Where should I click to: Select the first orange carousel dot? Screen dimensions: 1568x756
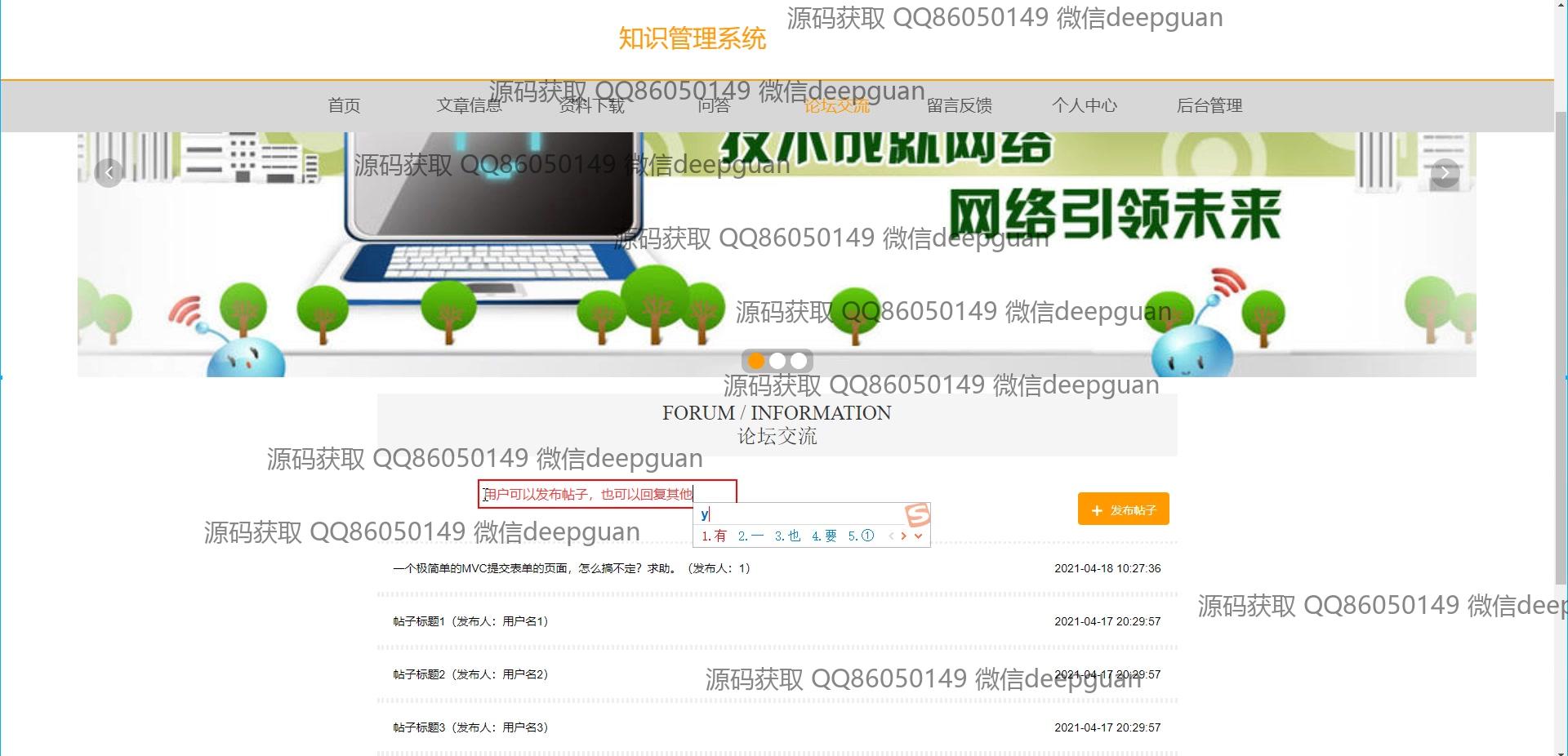tap(756, 361)
